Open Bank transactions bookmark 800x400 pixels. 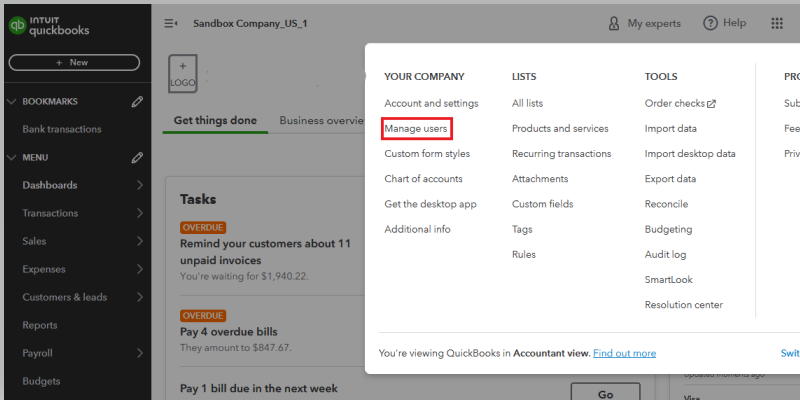coord(62,129)
